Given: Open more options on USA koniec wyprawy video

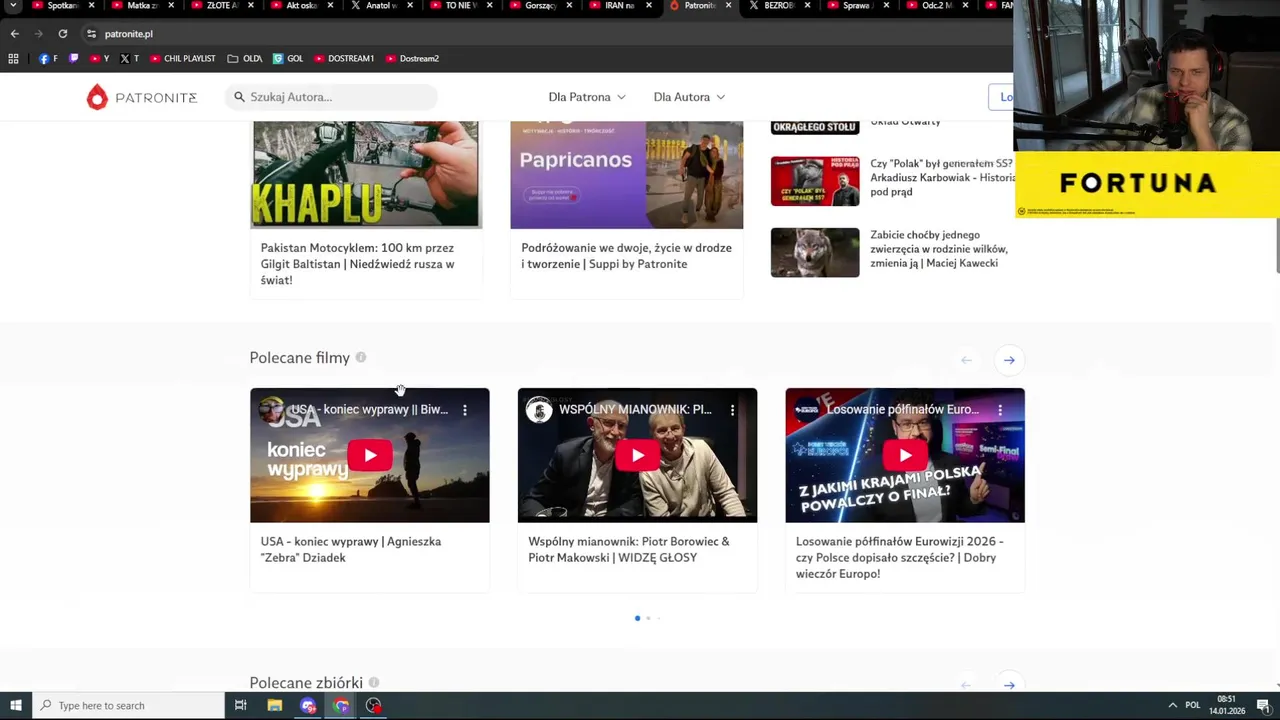Looking at the screenshot, I should 464,410.
